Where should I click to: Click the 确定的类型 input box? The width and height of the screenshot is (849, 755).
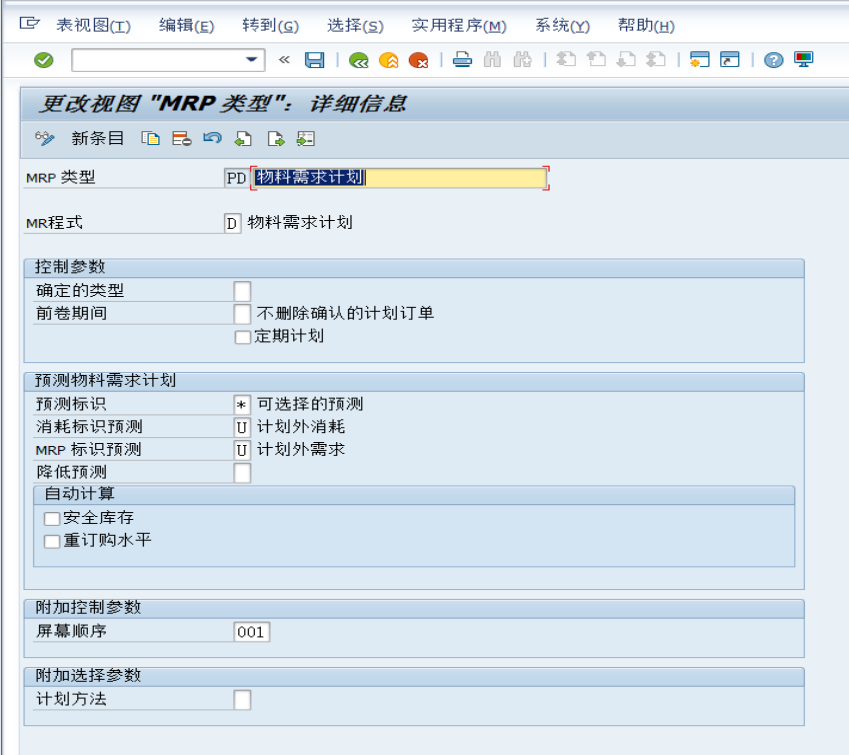click(242, 291)
